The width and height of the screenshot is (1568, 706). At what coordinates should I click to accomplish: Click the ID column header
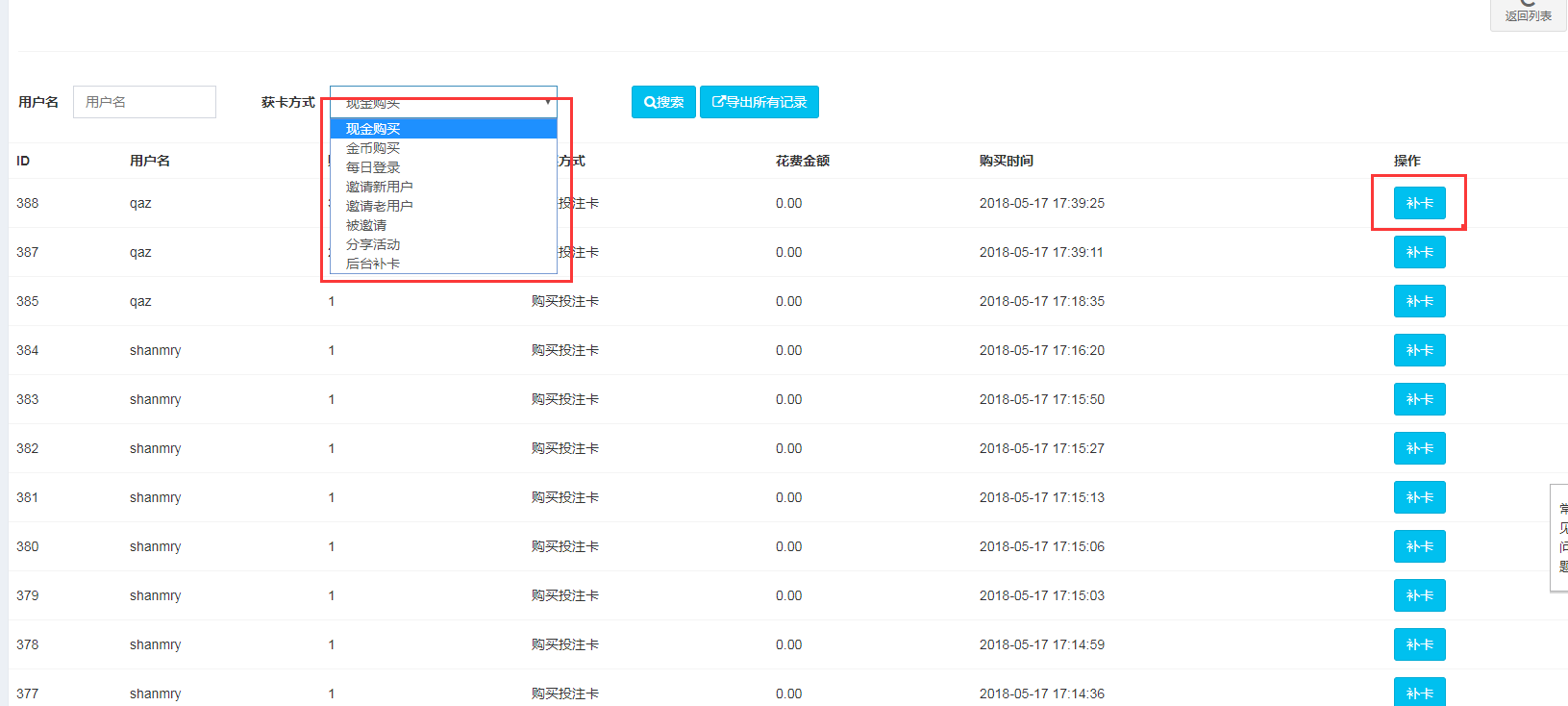(x=23, y=161)
